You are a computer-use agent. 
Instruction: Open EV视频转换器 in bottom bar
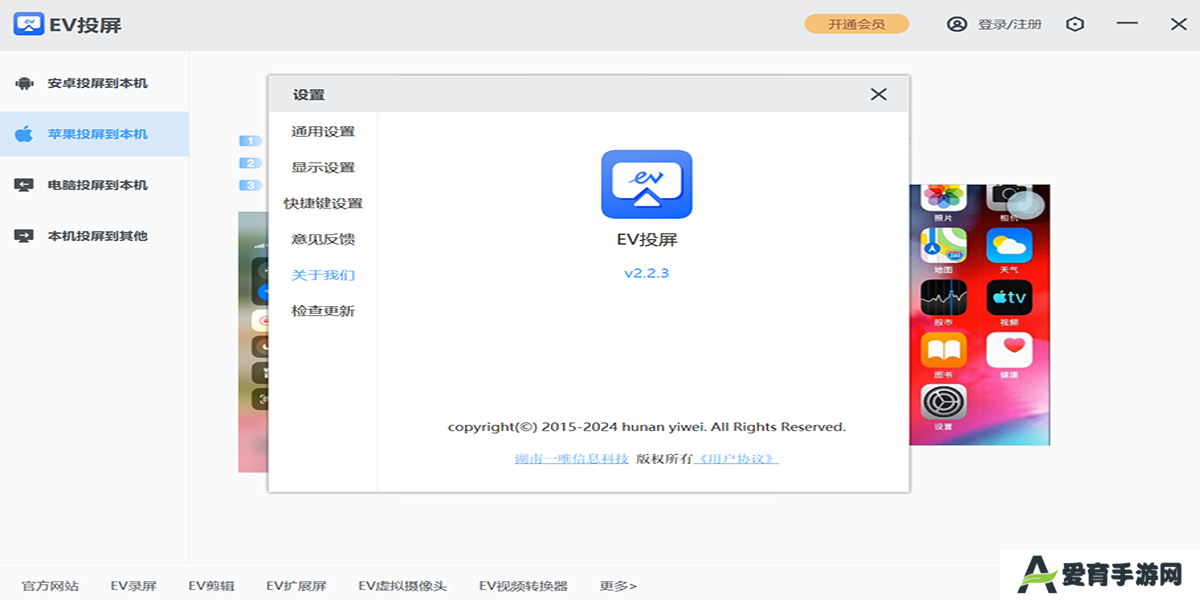click(x=523, y=586)
